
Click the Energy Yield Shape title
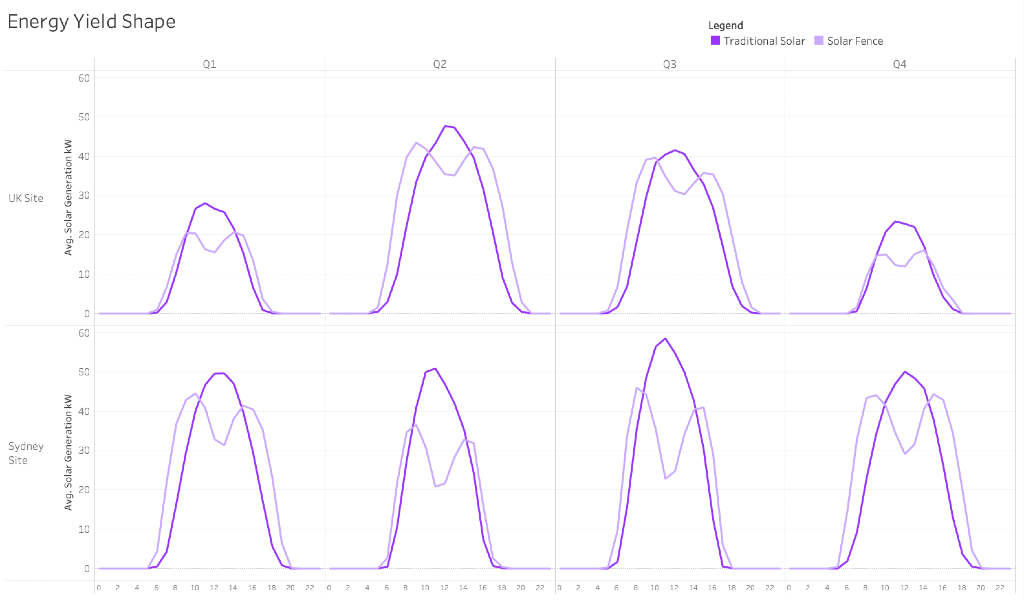pos(91,21)
